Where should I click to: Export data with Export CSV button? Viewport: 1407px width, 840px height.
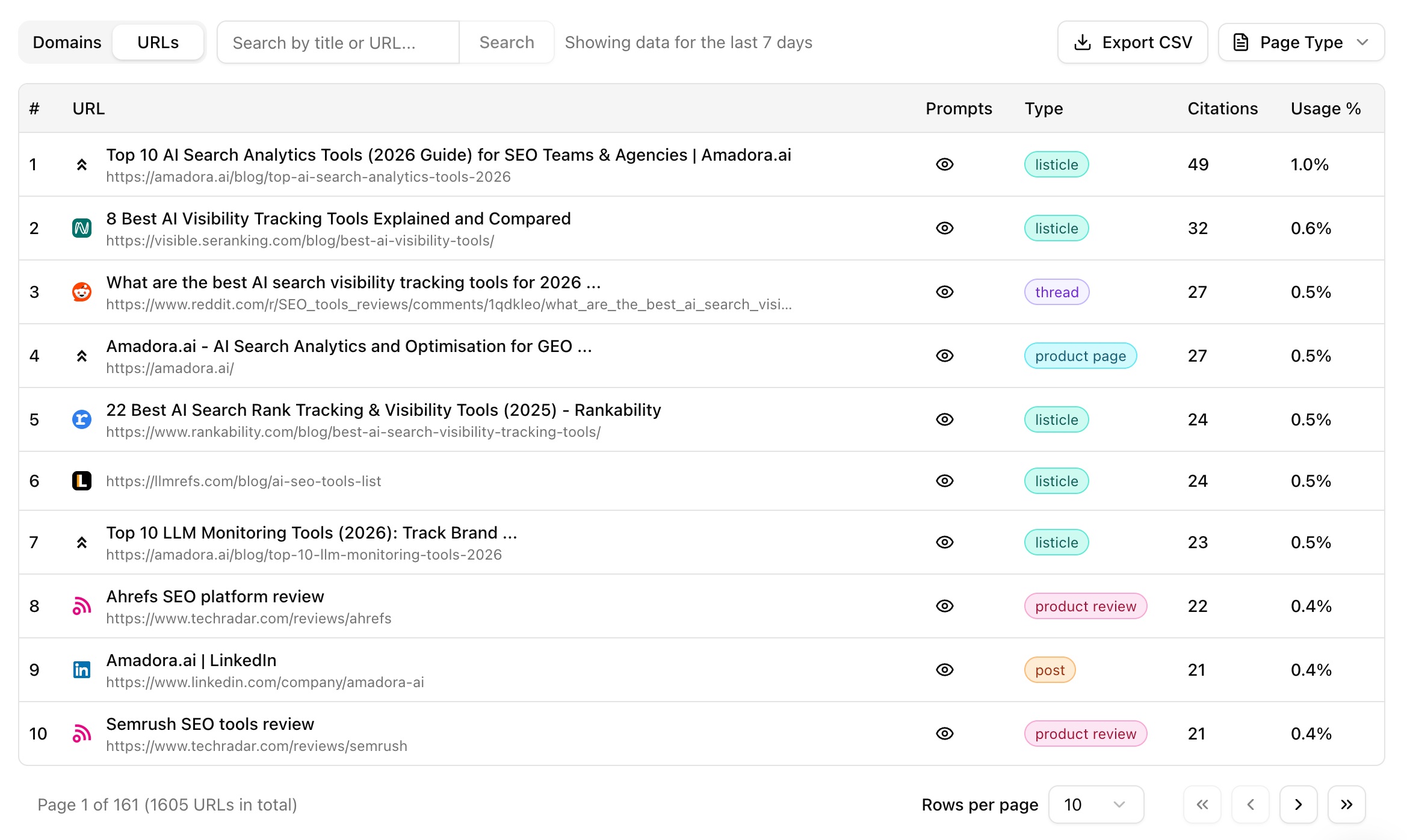pyautogui.click(x=1133, y=42)
